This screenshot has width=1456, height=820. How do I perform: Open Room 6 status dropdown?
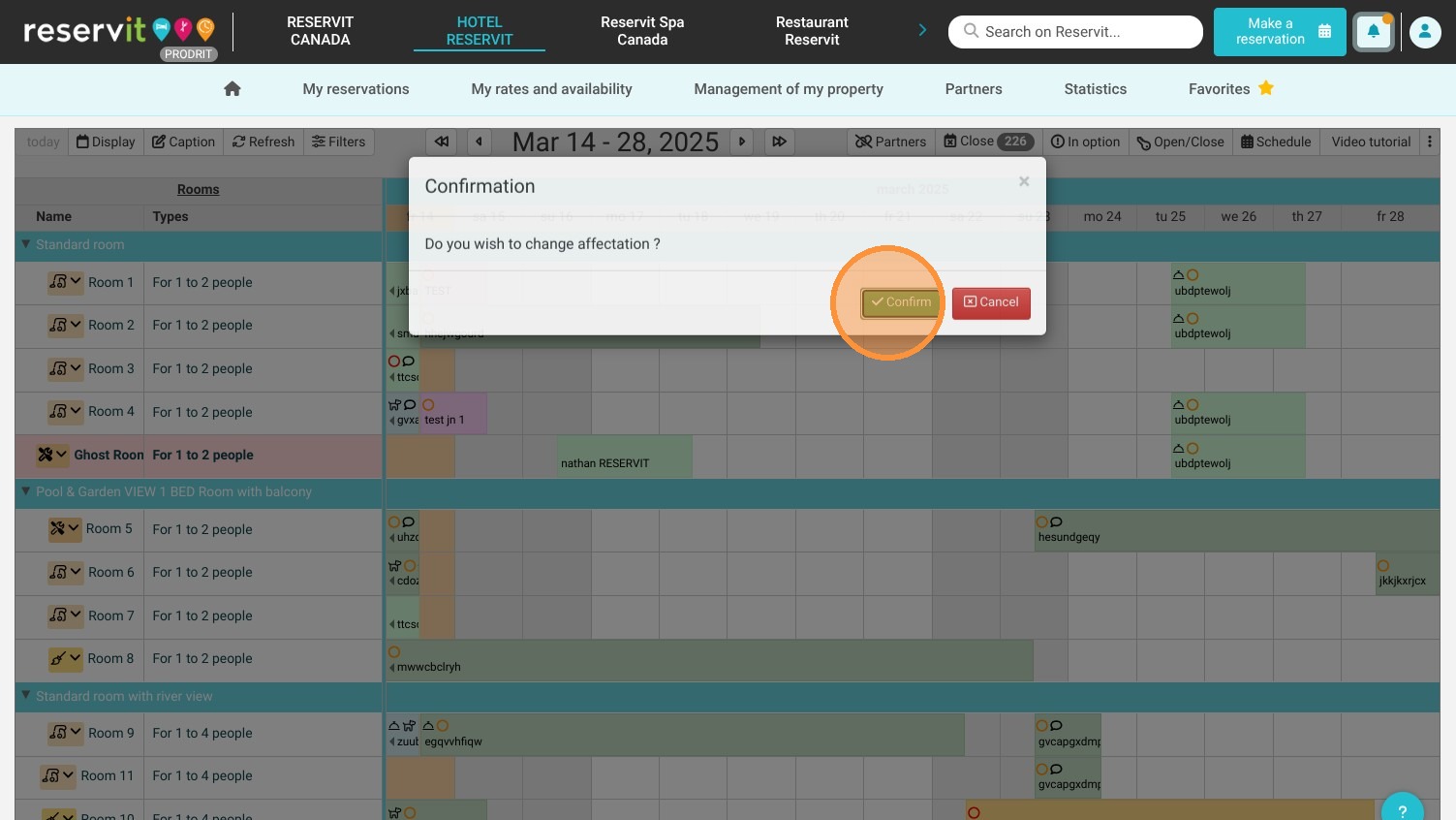tap(66, 572)
